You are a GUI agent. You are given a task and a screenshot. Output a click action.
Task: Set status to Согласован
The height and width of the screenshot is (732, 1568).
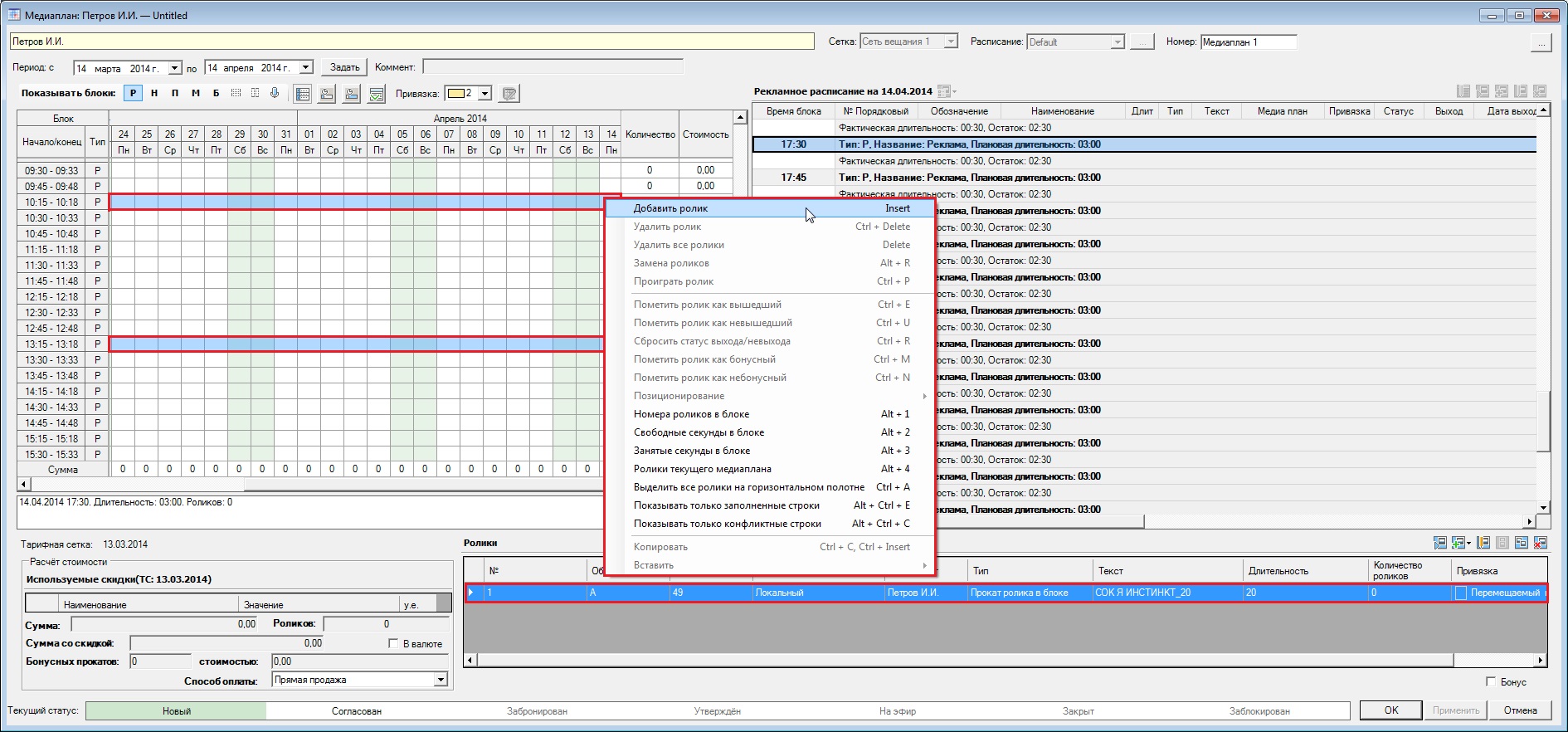coord(357,711)
